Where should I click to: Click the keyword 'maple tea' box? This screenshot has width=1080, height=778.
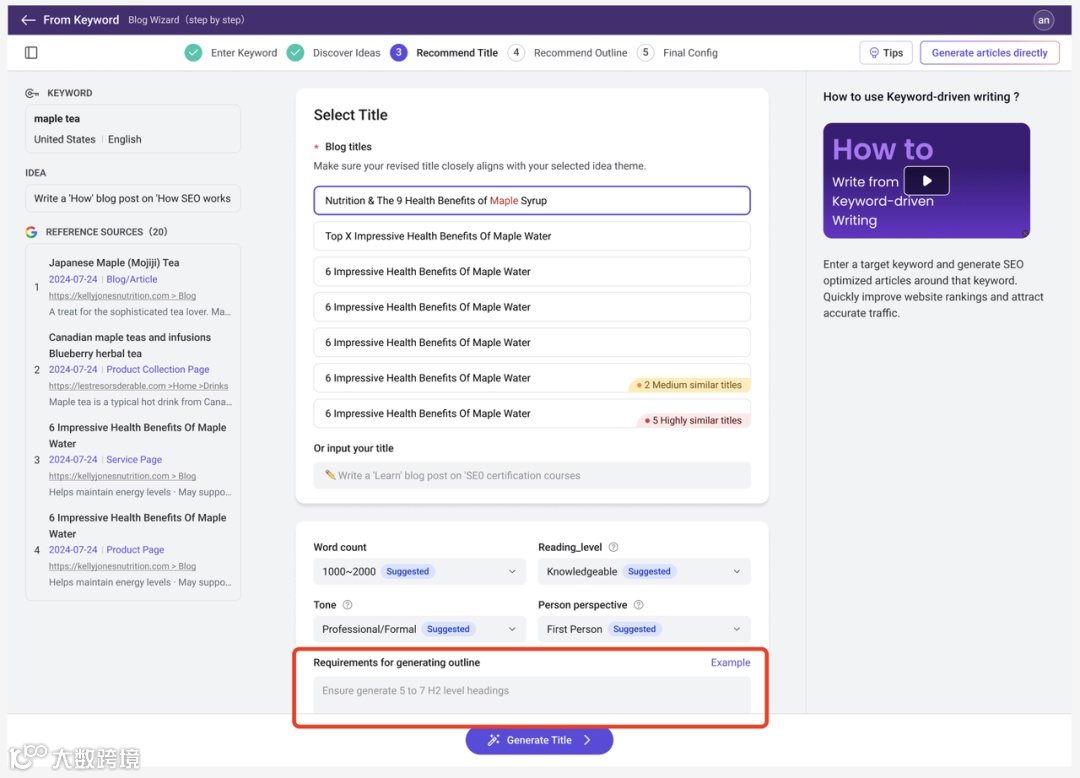(x=133, y=129)
